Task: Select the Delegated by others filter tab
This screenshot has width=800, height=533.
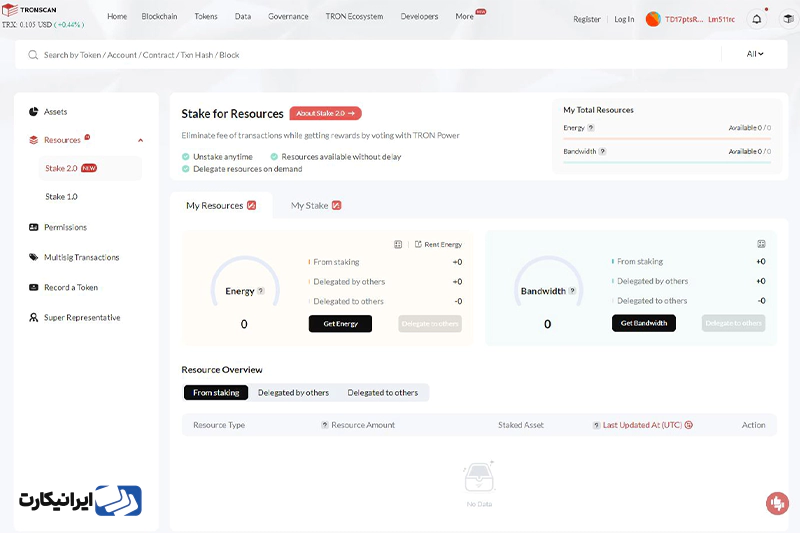Action: pyautogui.click(x=293, y=392)
